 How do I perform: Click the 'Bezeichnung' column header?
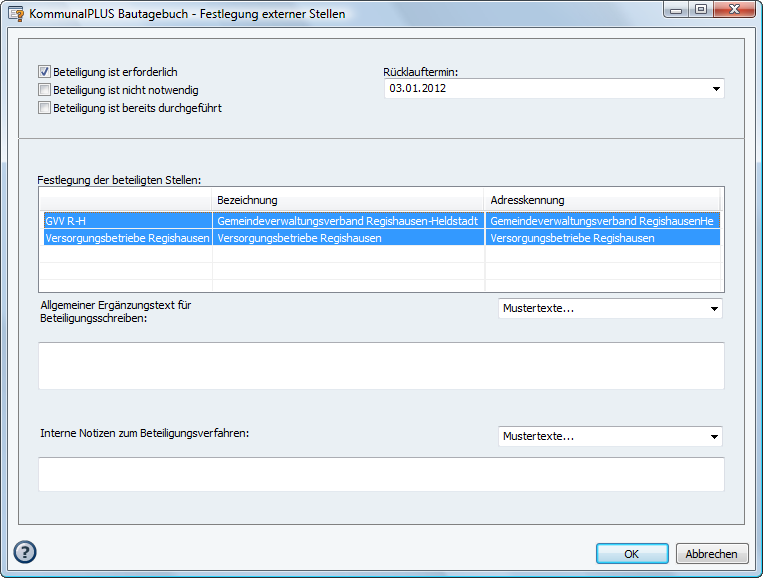(x=347, y=200)
